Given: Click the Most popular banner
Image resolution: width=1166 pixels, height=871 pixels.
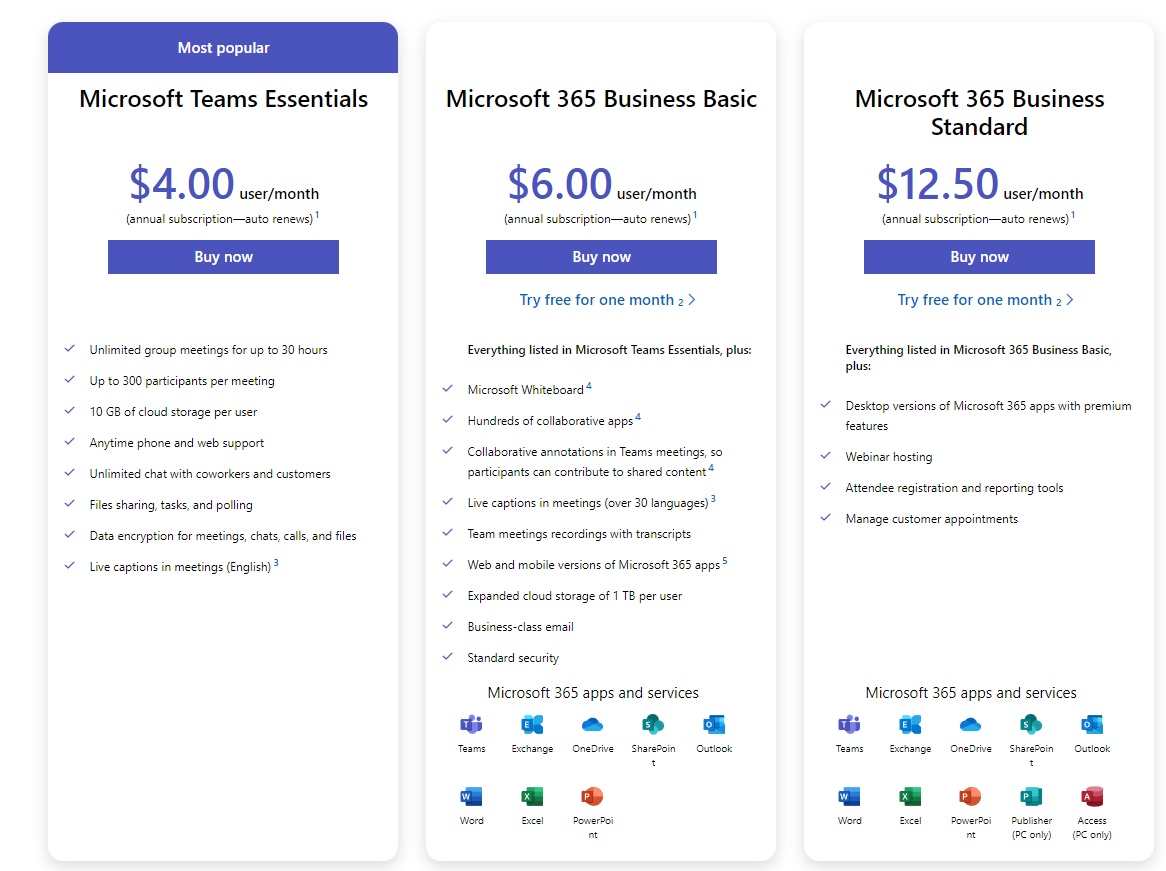Looking at the screenshot, I should pyautogui.click(x=223, y=48).
